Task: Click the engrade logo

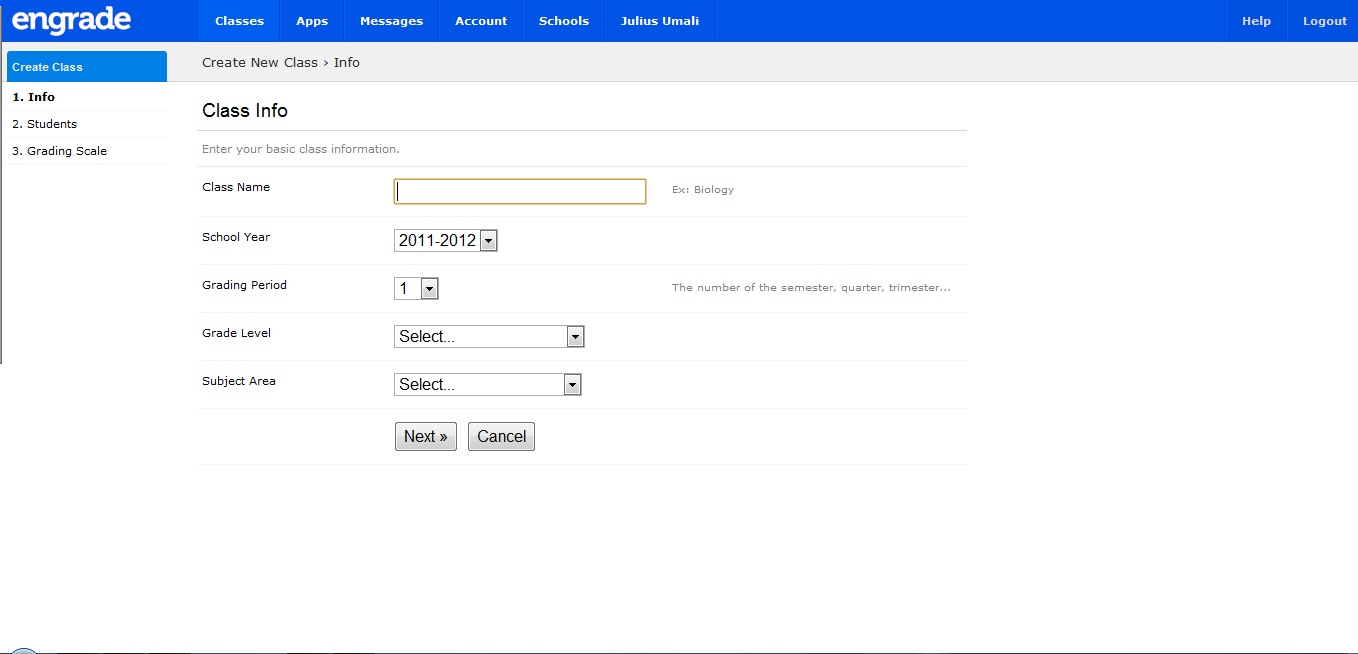Action: pos(70,20)
